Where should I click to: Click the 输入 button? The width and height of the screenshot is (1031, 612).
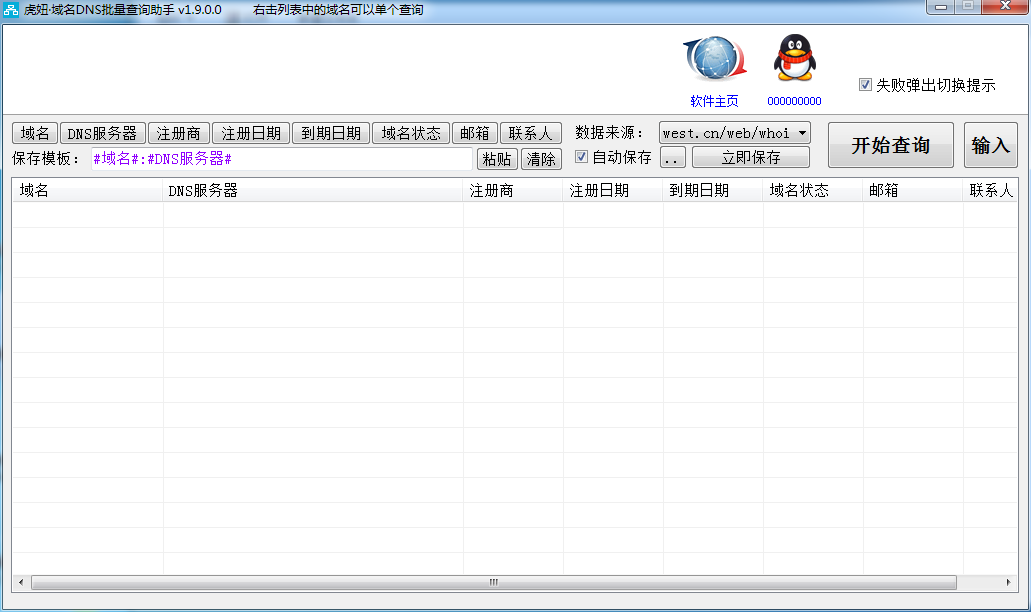(990, 145)
